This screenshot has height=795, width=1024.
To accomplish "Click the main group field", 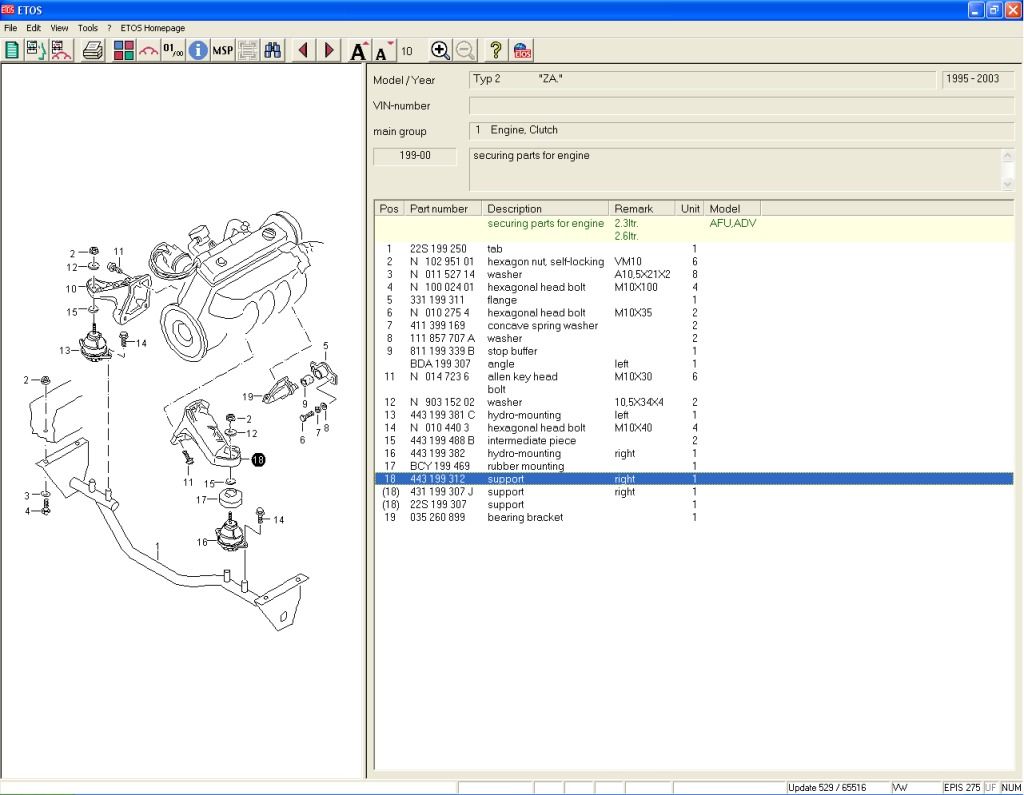I will pos(741,130).
